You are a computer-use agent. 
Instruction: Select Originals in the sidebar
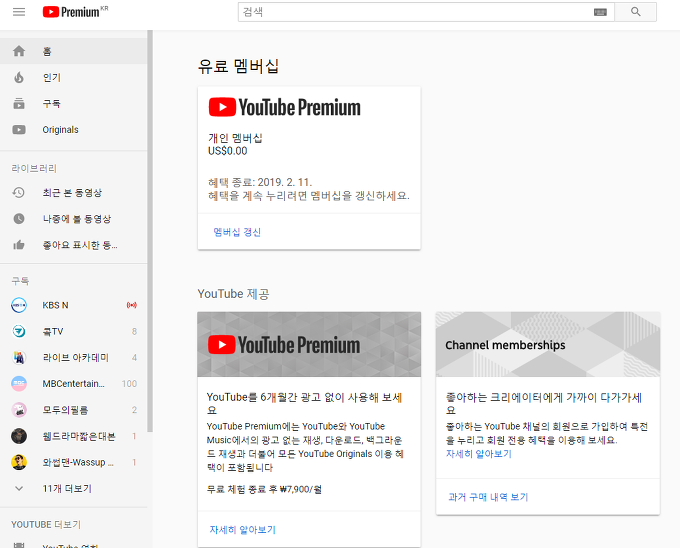(x=74, y=130)
